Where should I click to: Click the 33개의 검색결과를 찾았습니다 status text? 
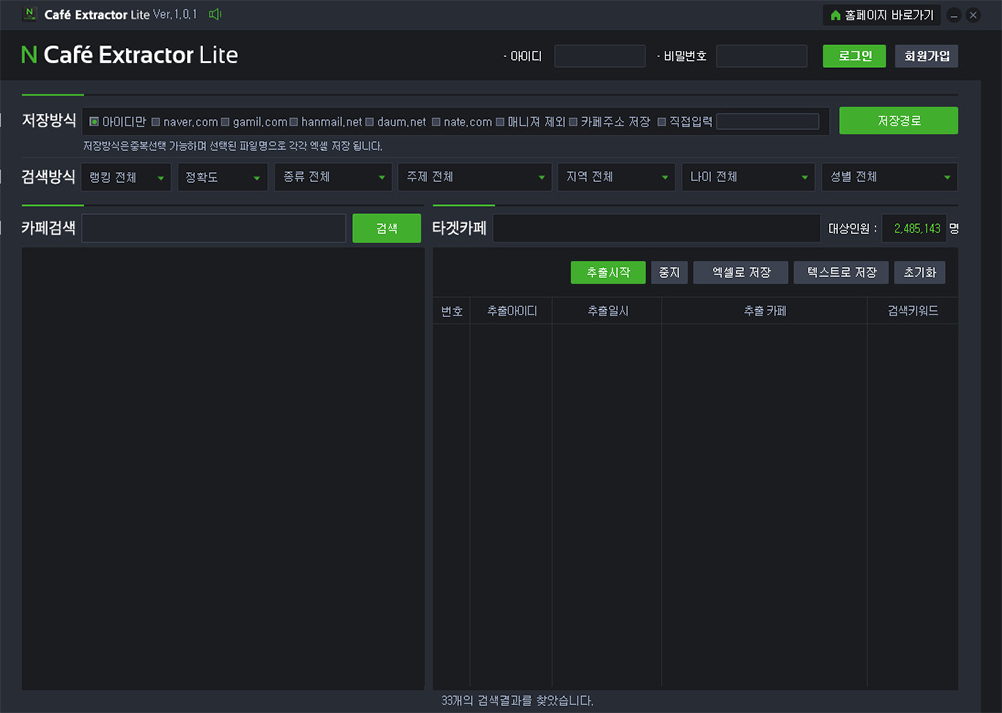pos(517,701)
